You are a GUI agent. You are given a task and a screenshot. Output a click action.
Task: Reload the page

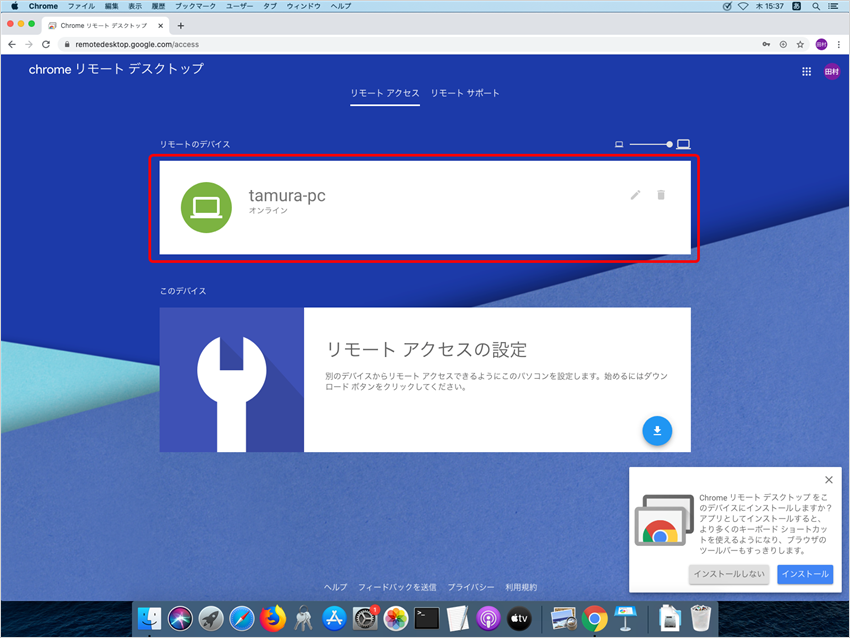(46, 44)
